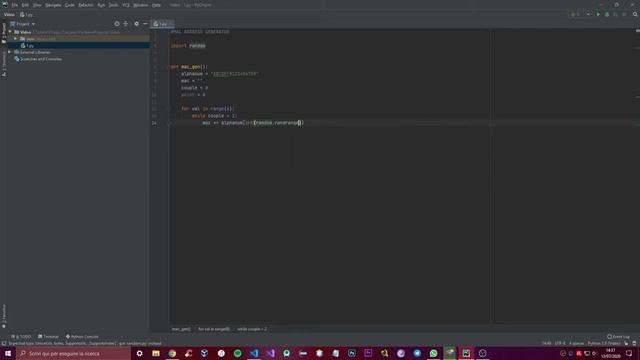This screenshot has width=640, height=360.
Task: Click the green Run button
Action: (598, 14)
